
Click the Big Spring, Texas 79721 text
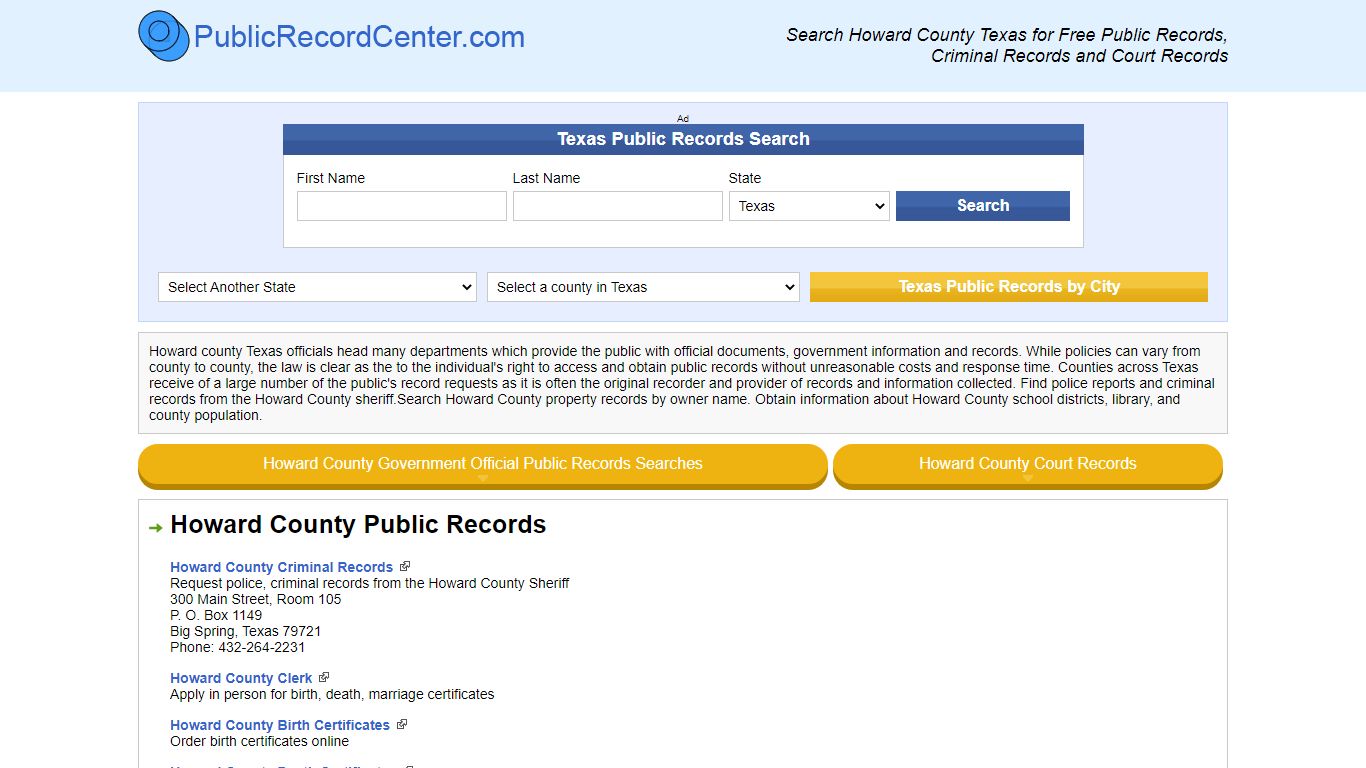click(x=246, y=631)
